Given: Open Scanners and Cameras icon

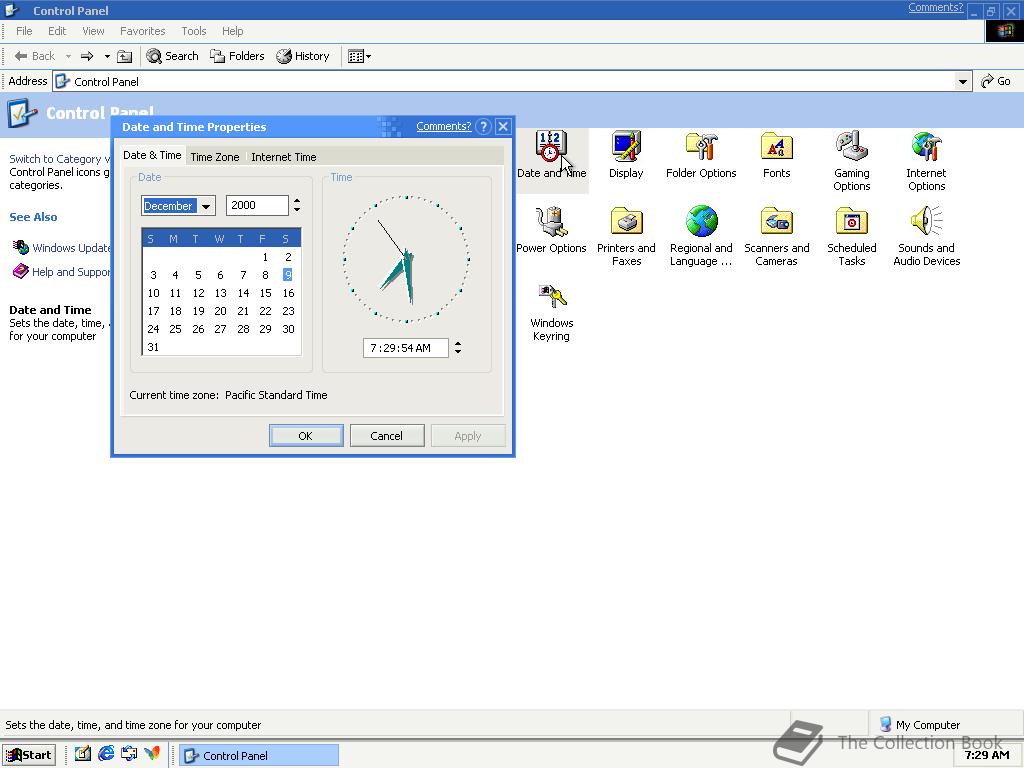Looking at the screenshot, I should 776,236.
